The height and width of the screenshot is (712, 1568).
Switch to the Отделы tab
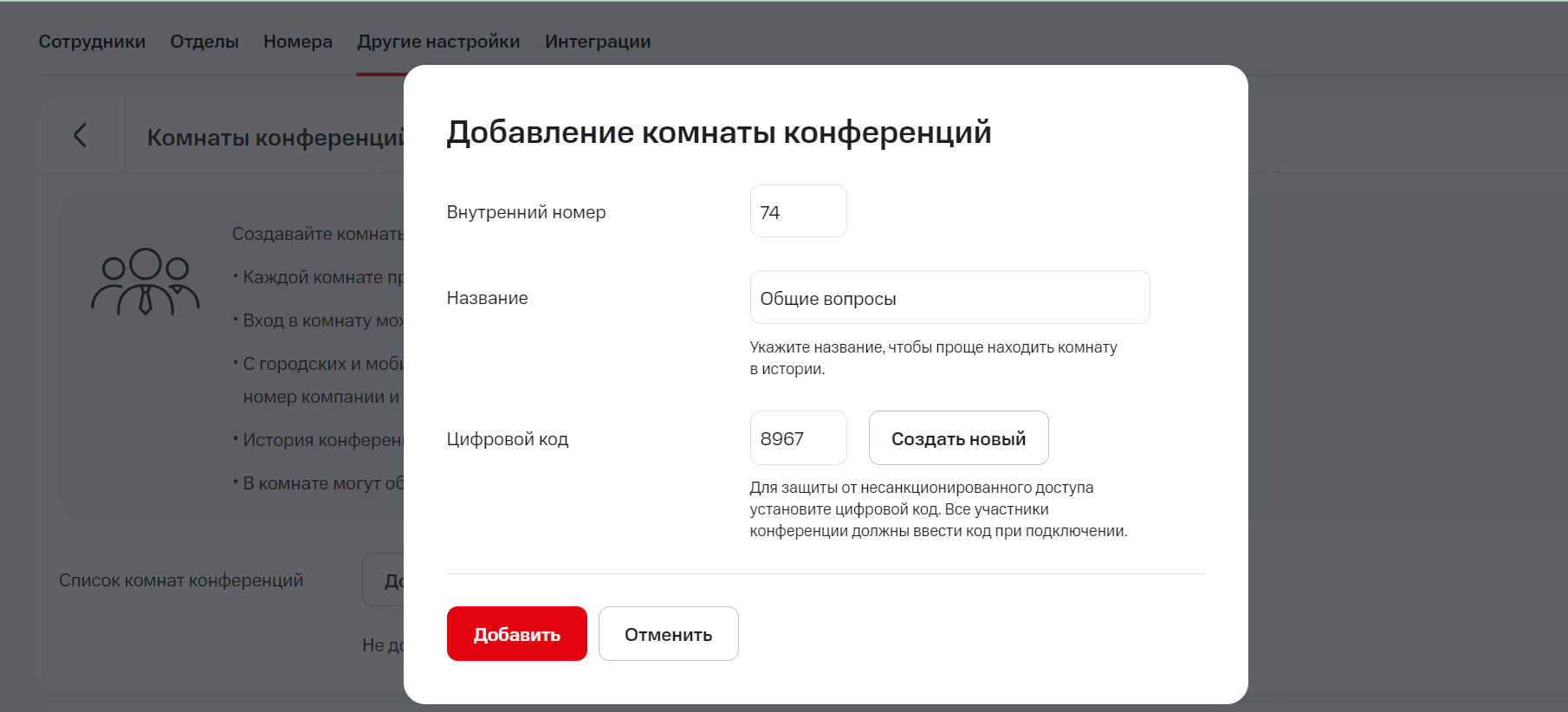204,42
